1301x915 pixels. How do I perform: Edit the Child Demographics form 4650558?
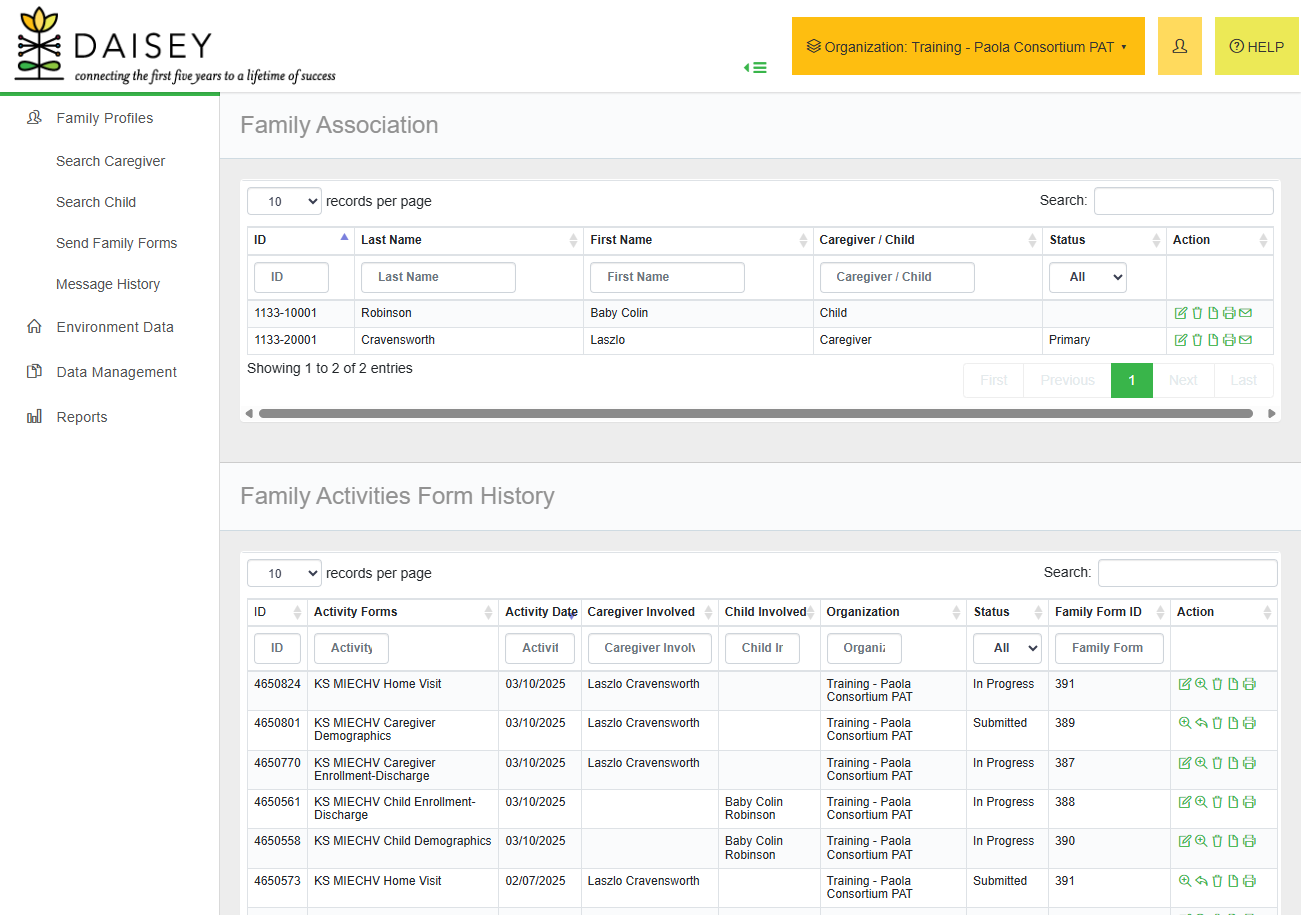click(1185, 841)
